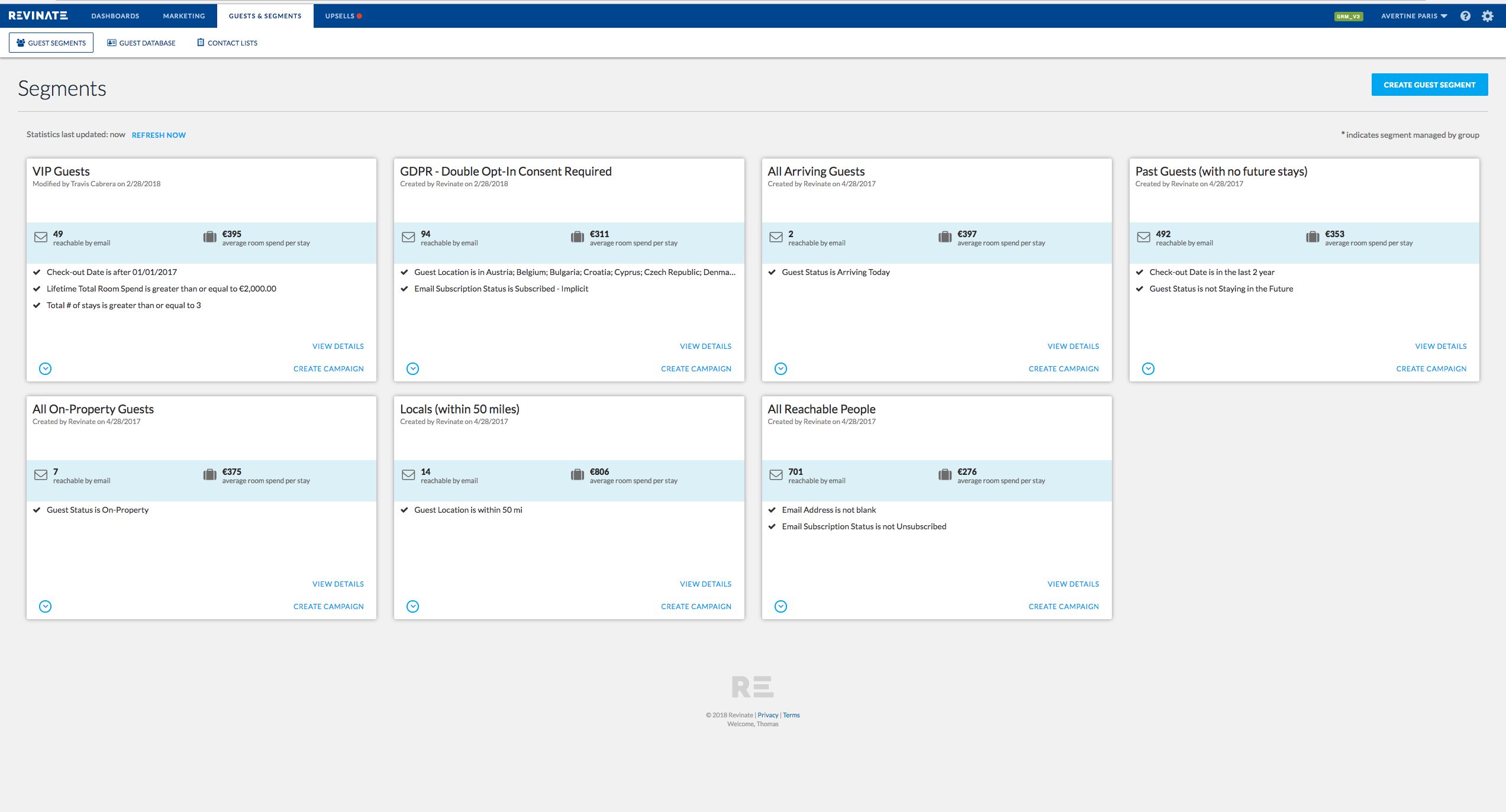The image size is (1506, 812).
Task: Create campaign for Locals segment
Action: coord(696,606)
